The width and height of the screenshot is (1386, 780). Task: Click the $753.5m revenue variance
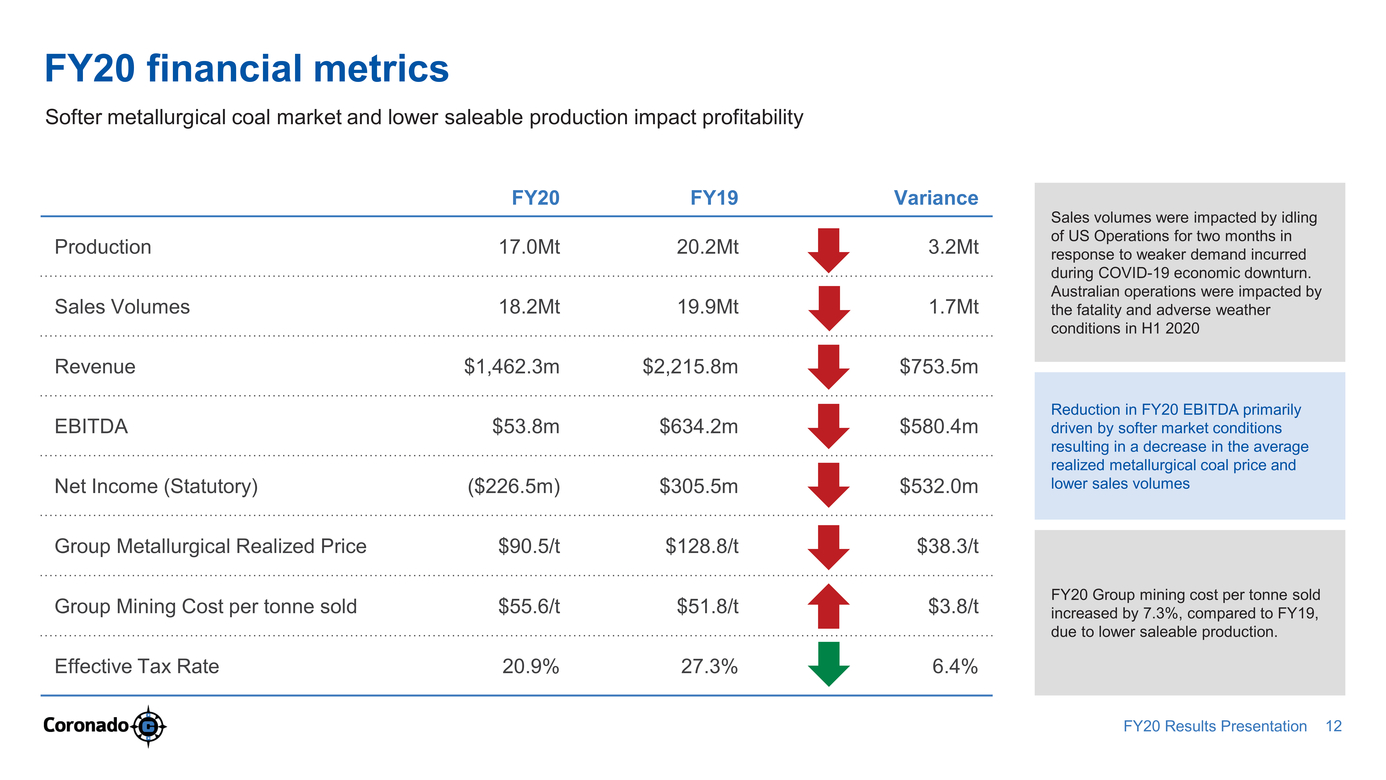(939, 367)
